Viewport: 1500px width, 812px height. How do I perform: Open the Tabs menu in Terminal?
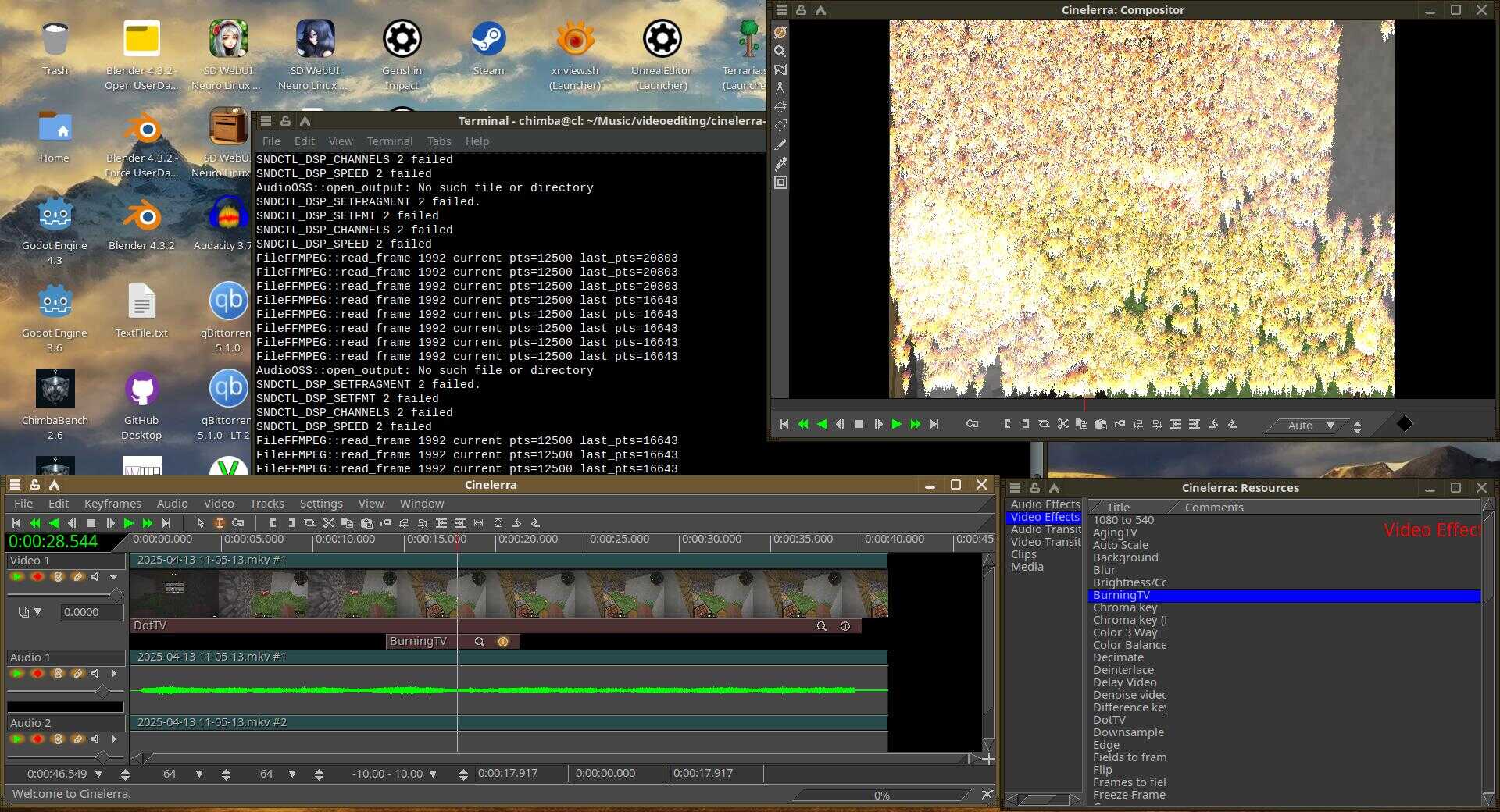click(x=438, y=141)
